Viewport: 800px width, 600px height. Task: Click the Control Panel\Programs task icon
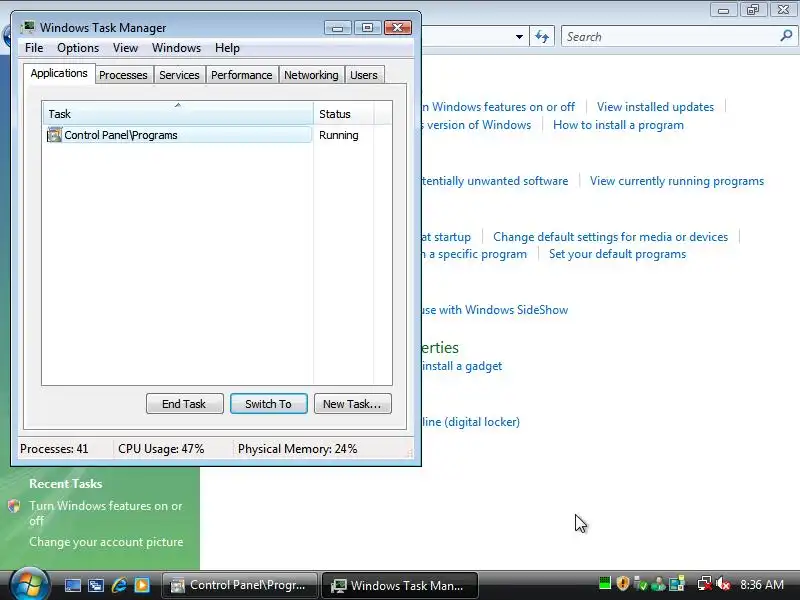[54, 135]
